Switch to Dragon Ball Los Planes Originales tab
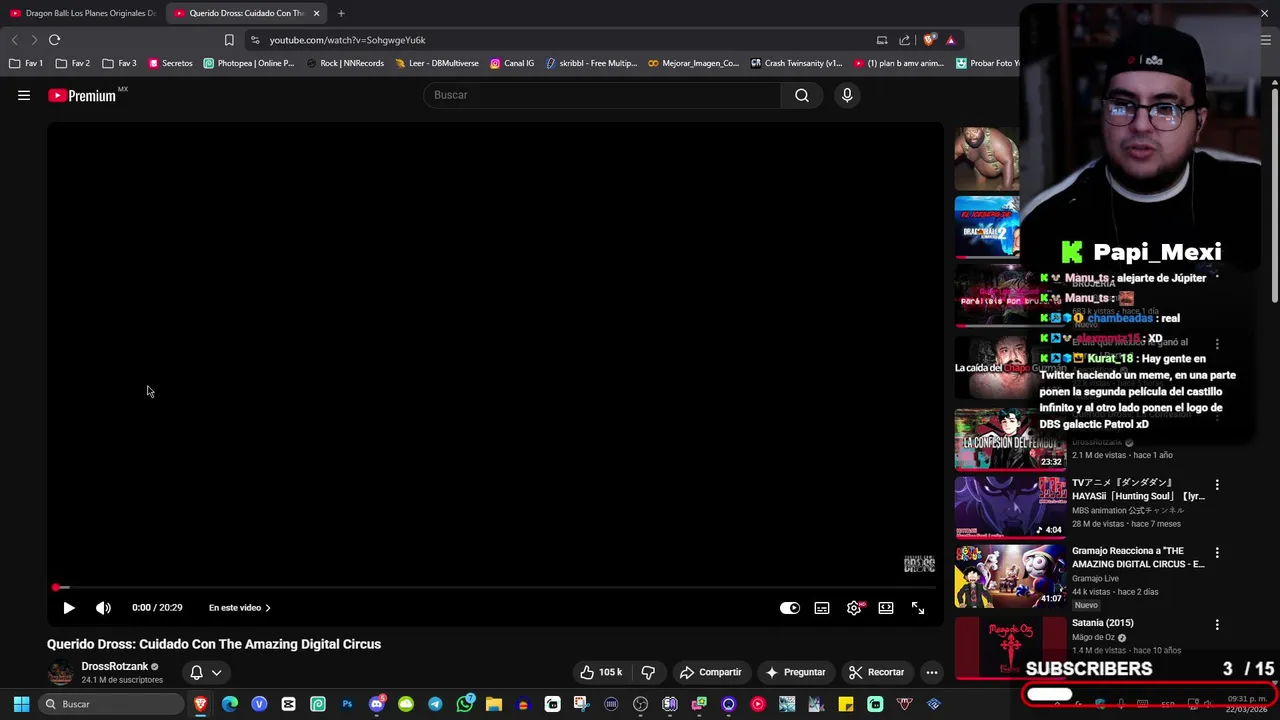The image size is (1280, 720). point(82,13)
